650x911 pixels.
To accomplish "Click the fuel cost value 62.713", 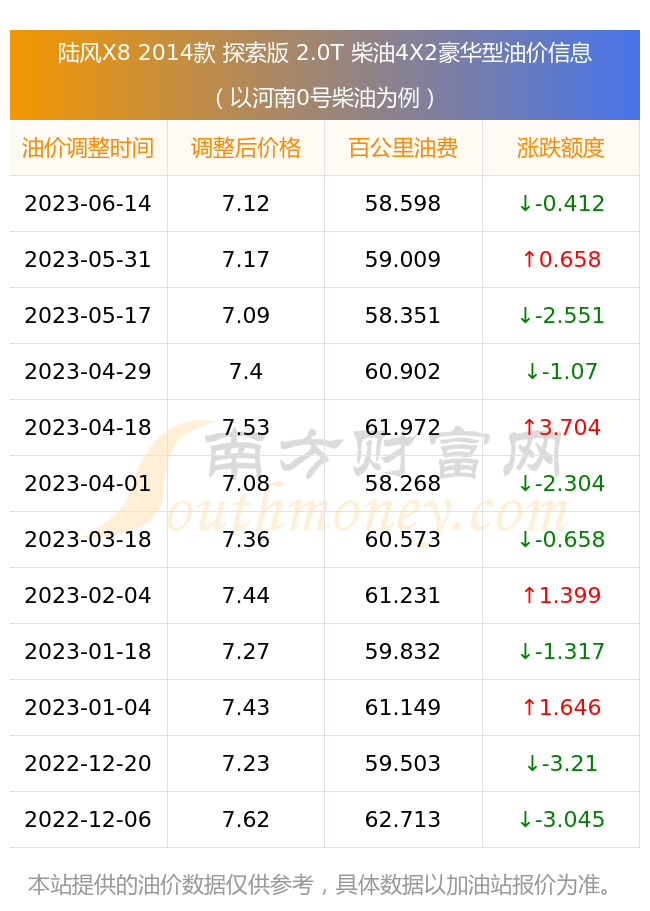I will coord(403,819).
